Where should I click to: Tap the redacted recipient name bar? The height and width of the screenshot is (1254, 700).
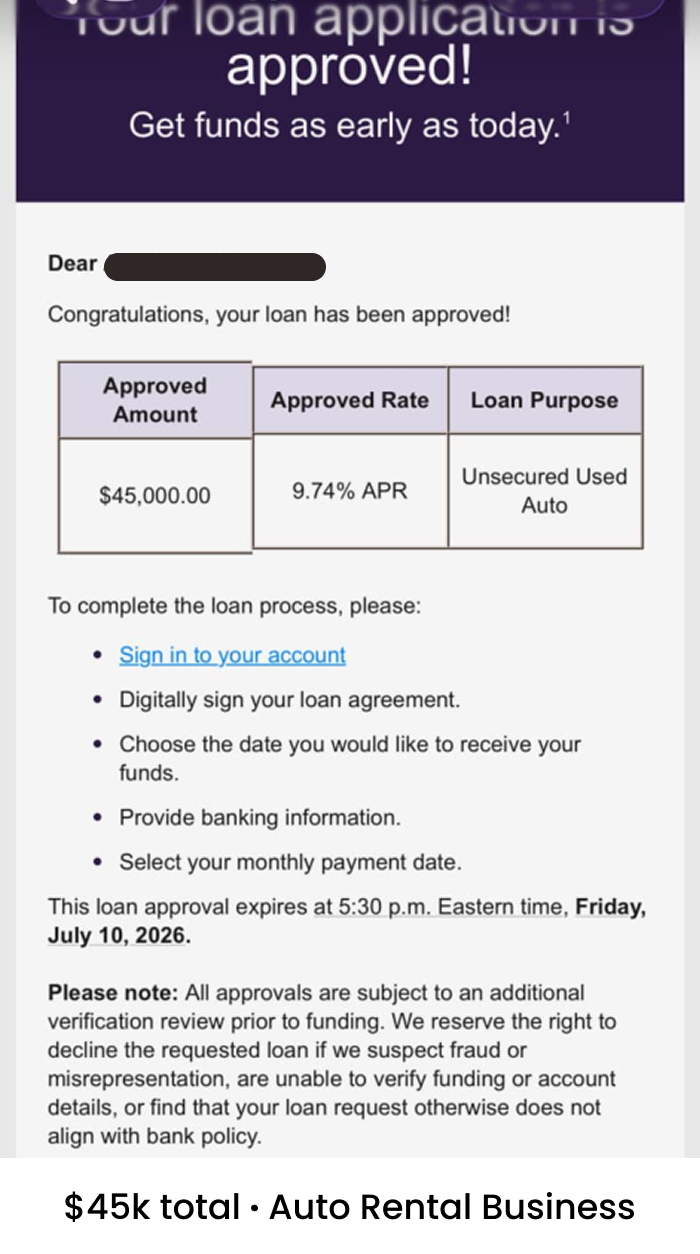pyautogui.click(x=215, y=266)
